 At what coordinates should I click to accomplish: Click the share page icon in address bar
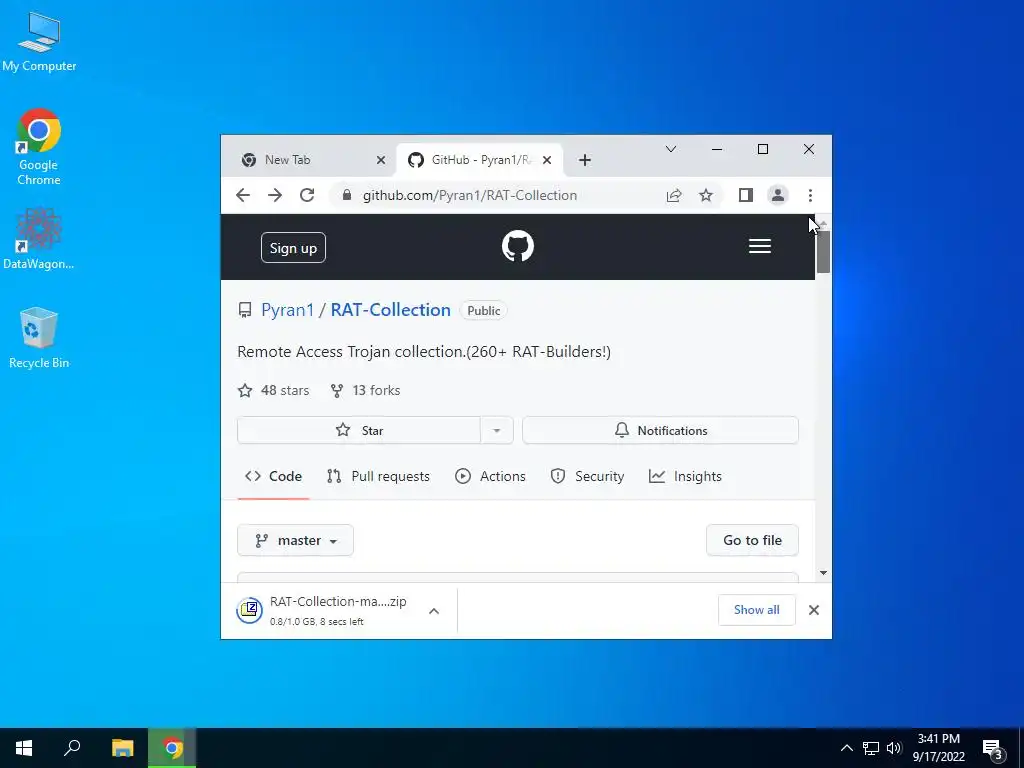click(x=674, y=195)
